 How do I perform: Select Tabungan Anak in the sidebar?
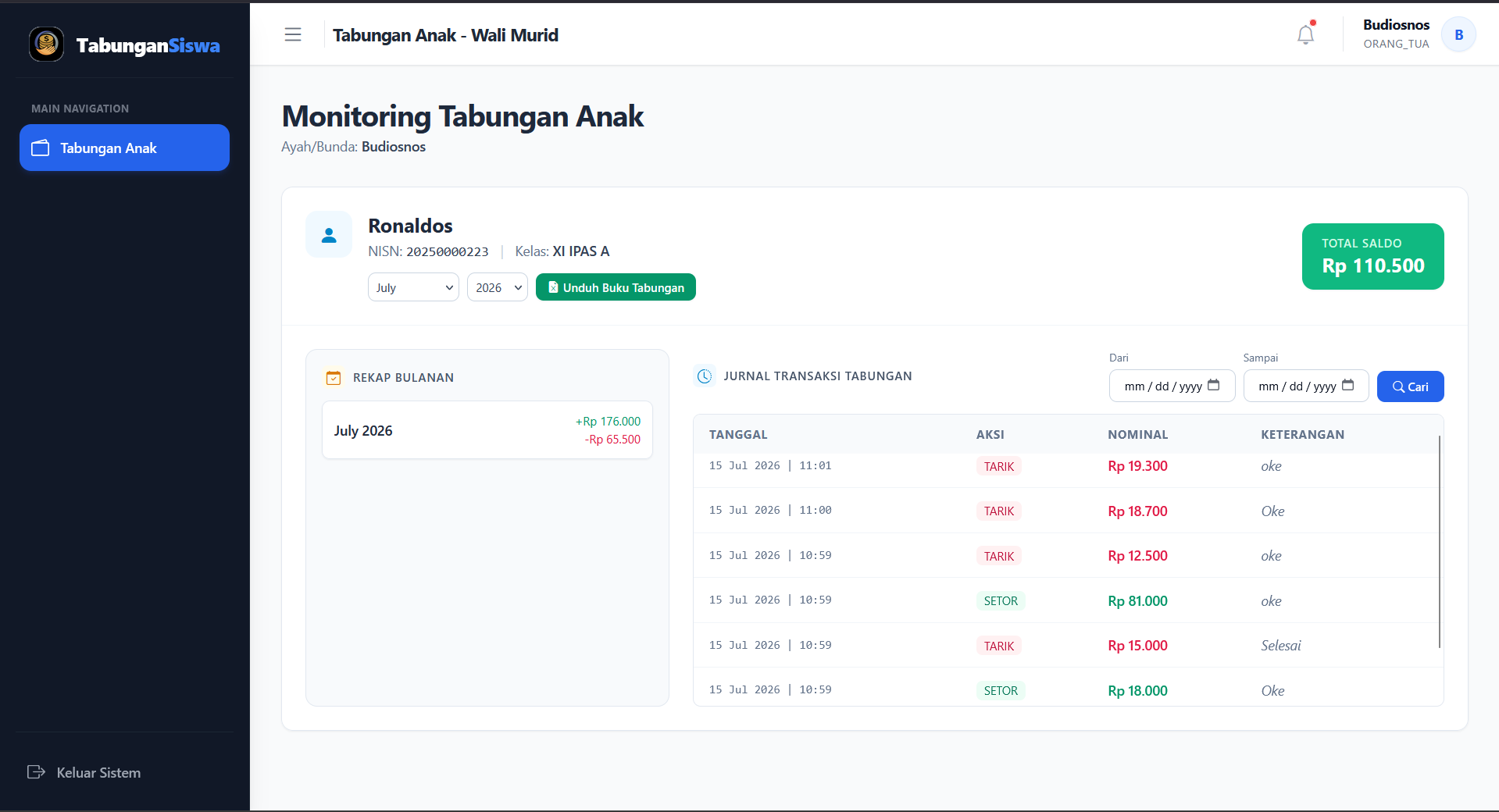(x=124, y=148)
